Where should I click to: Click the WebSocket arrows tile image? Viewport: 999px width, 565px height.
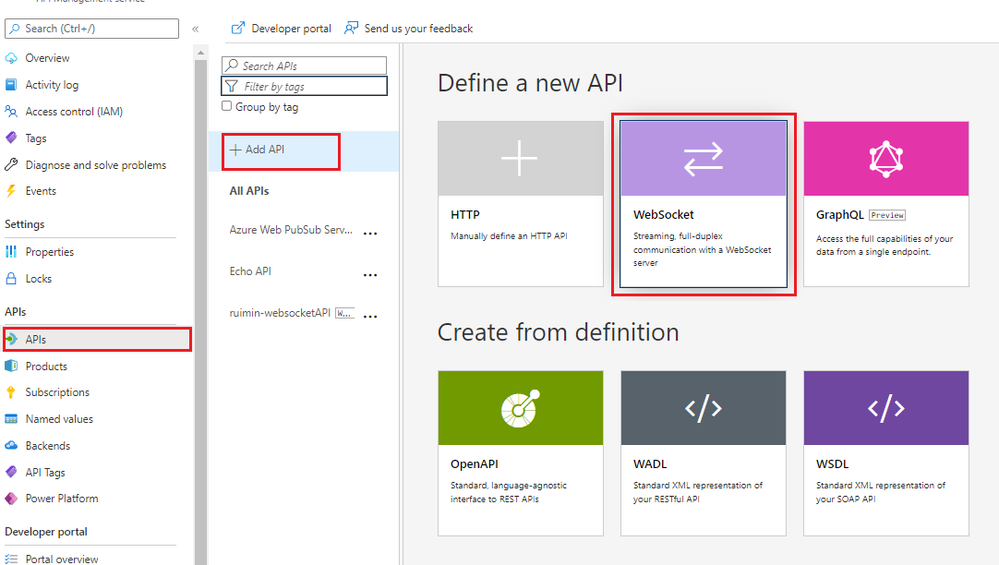703,158
